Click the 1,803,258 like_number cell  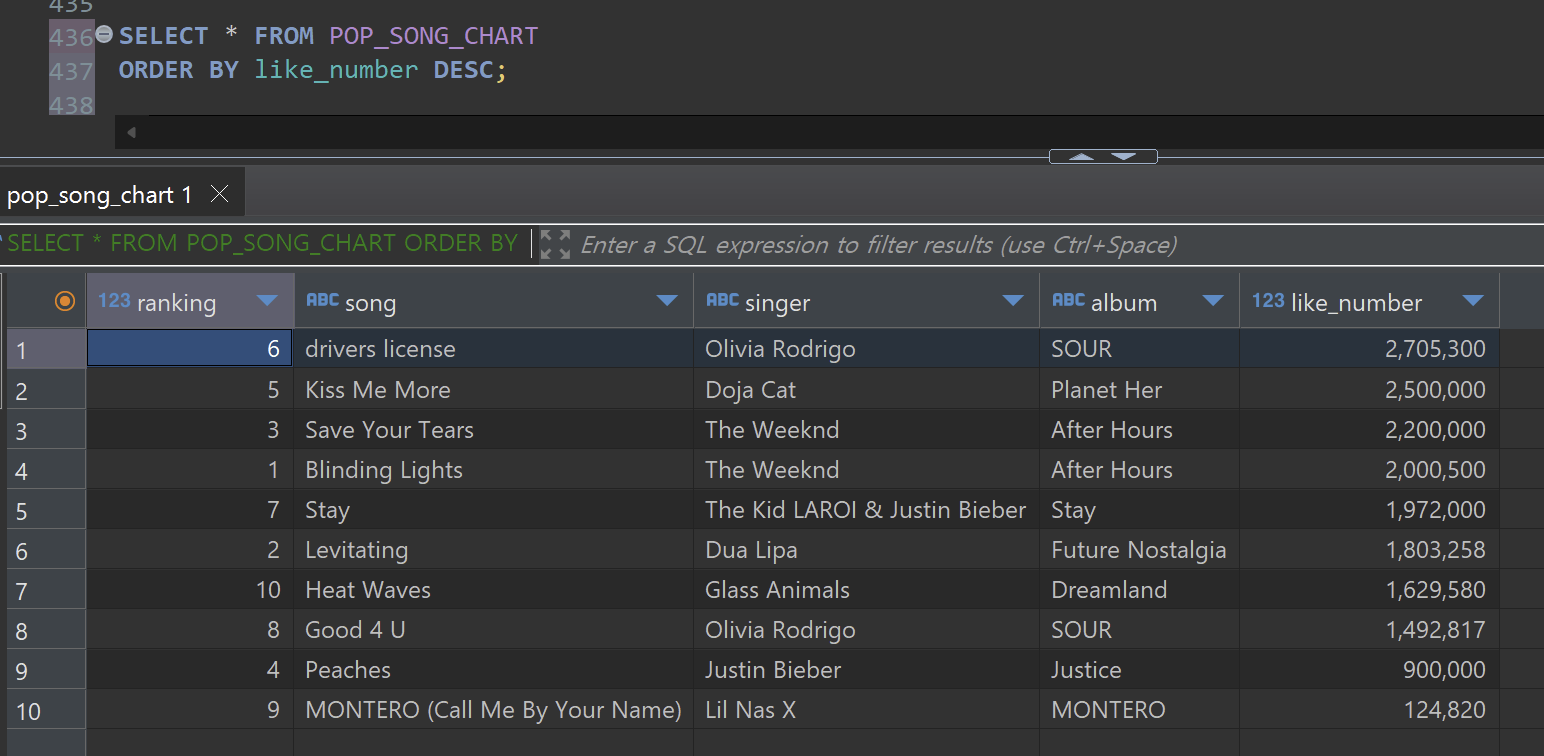click(1369, 549)
